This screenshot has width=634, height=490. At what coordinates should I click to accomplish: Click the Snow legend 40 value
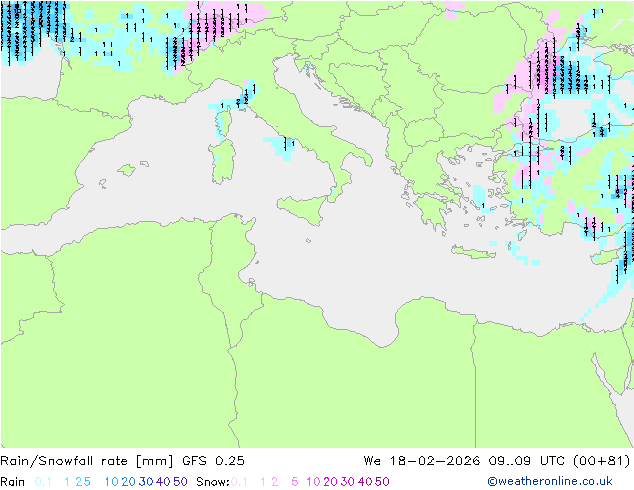365,482
